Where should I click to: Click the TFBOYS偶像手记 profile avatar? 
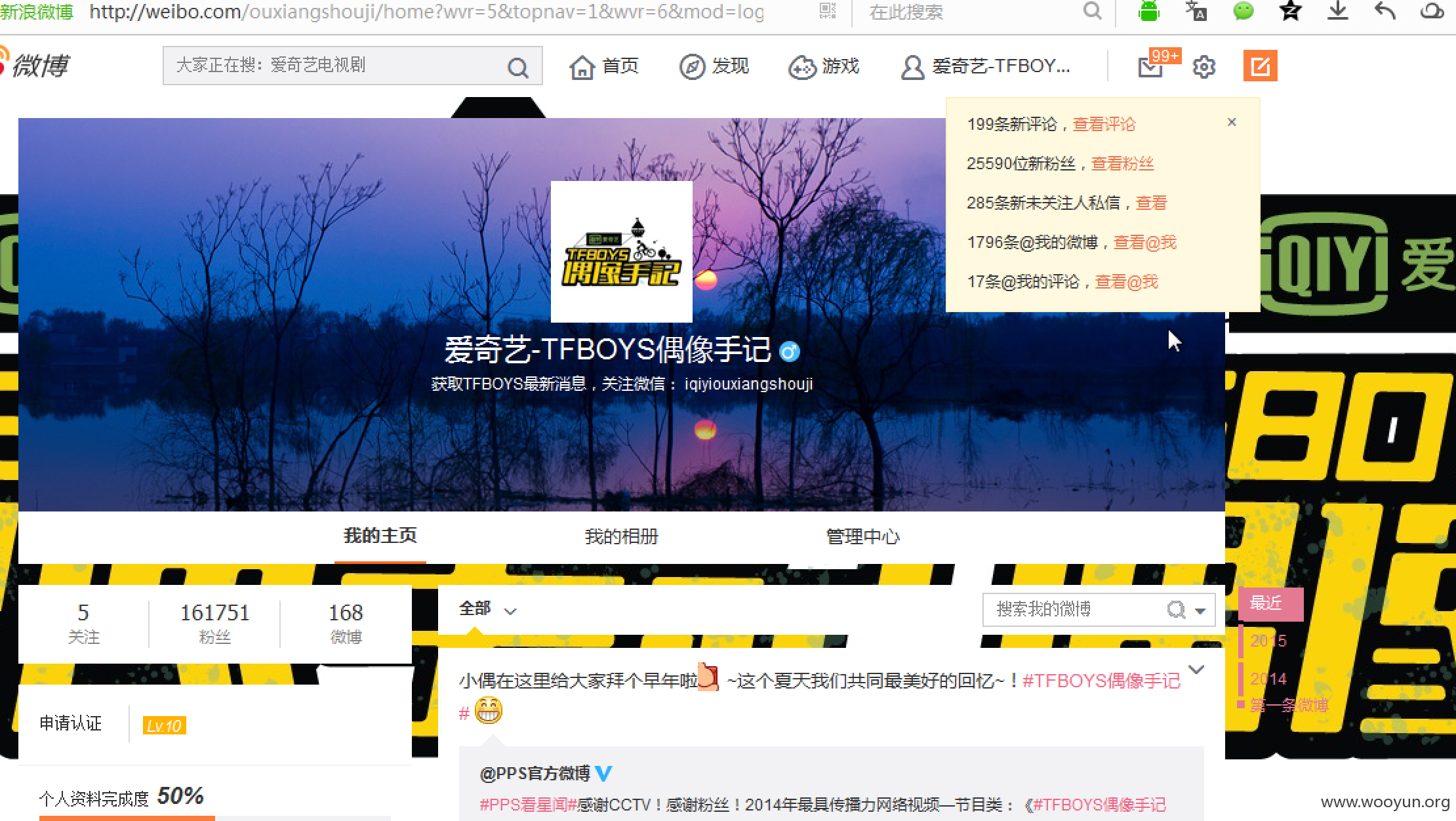tap(621, 252)
